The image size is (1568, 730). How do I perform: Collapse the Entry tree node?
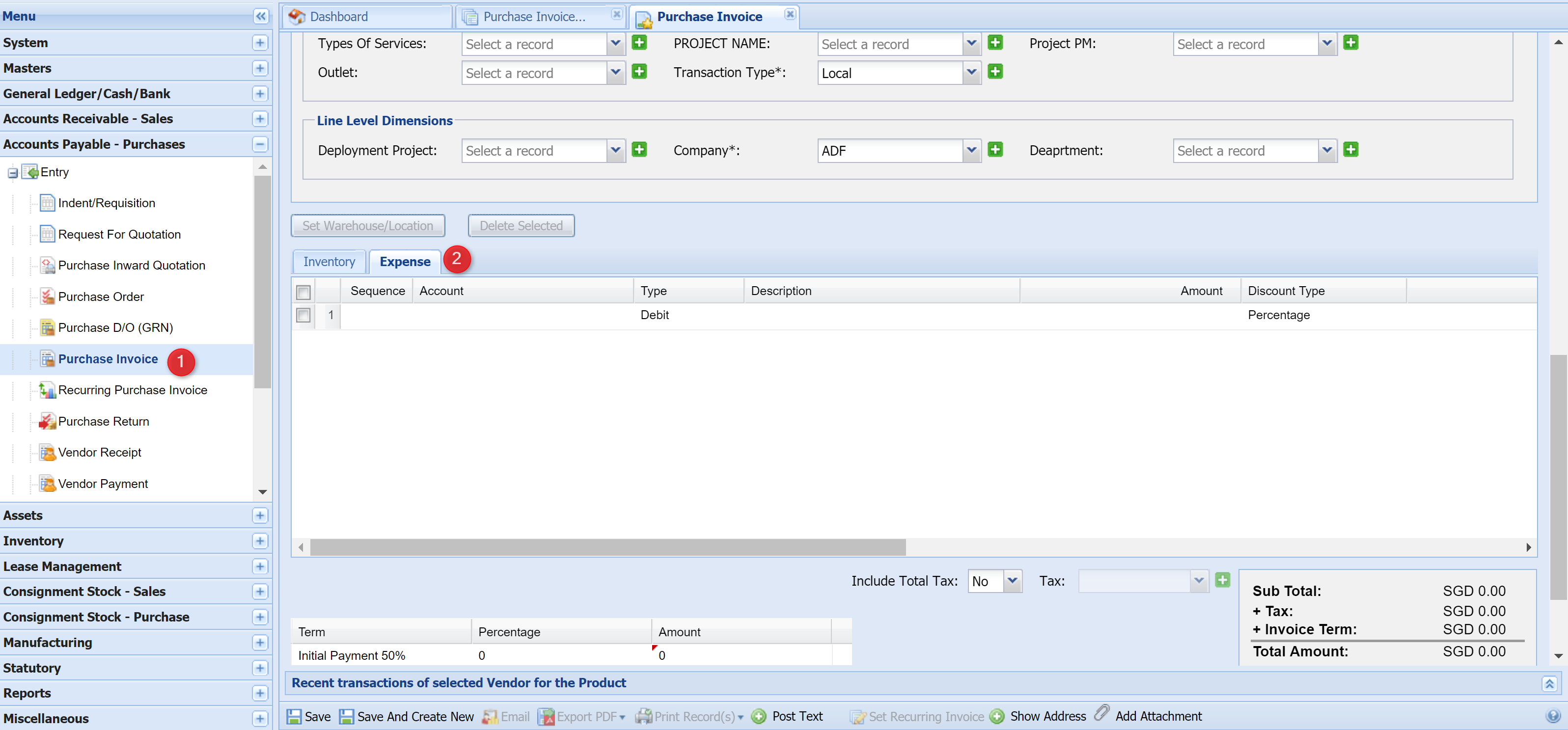pyautogui.click(x=13, y=173)
